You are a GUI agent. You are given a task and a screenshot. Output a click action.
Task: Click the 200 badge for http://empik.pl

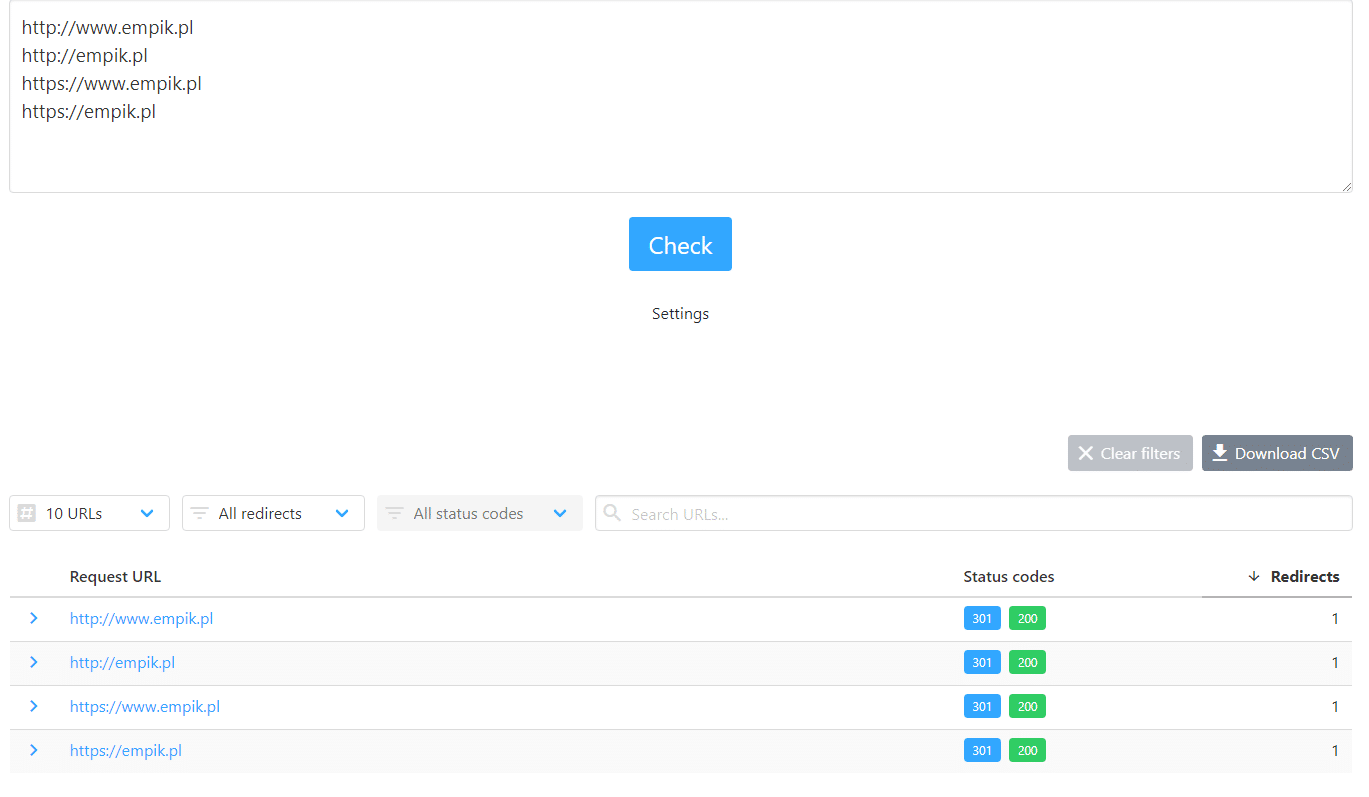pos(1027,663)
